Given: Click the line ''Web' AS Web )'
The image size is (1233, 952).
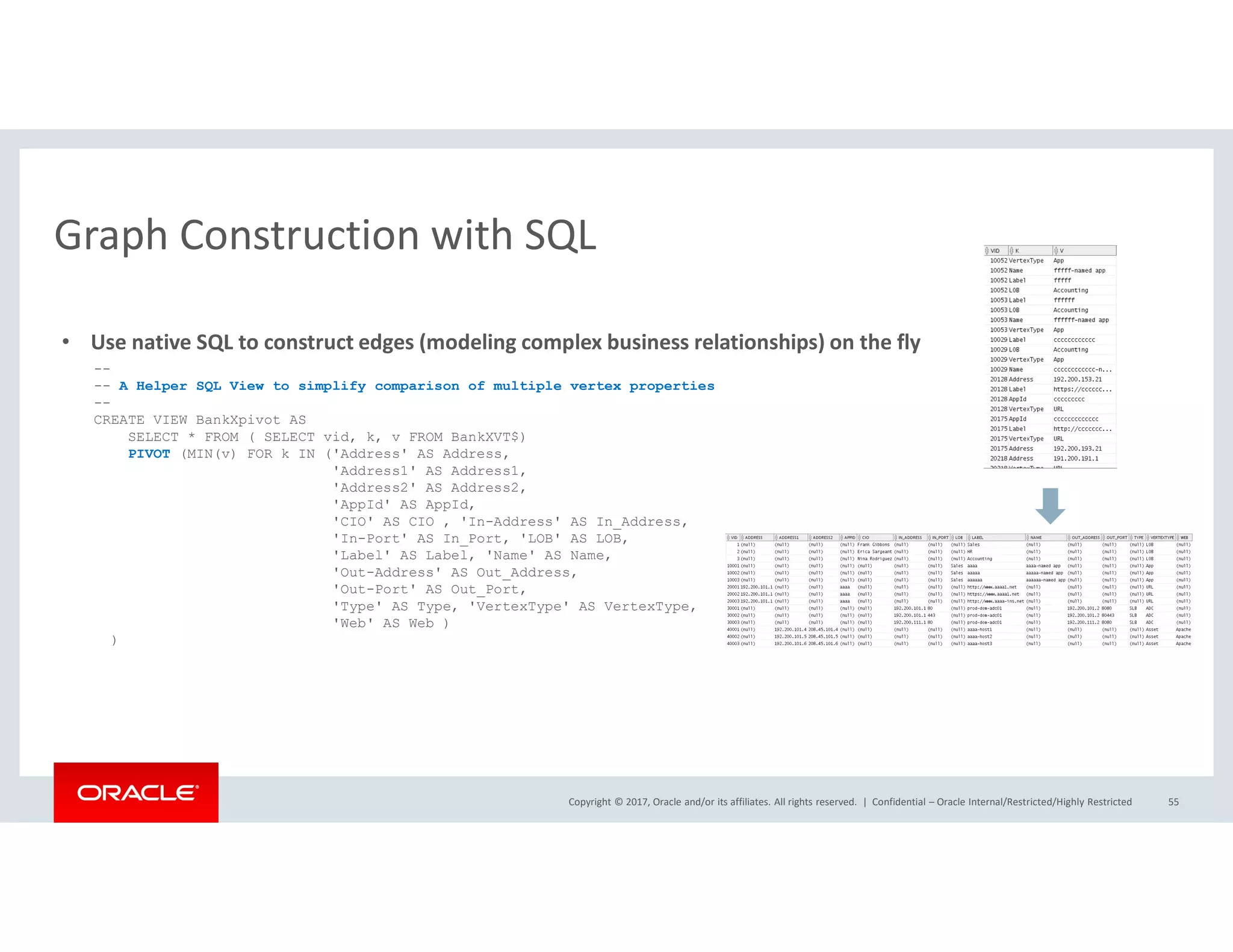Looking at the screenshot, I should click(391, 623).
